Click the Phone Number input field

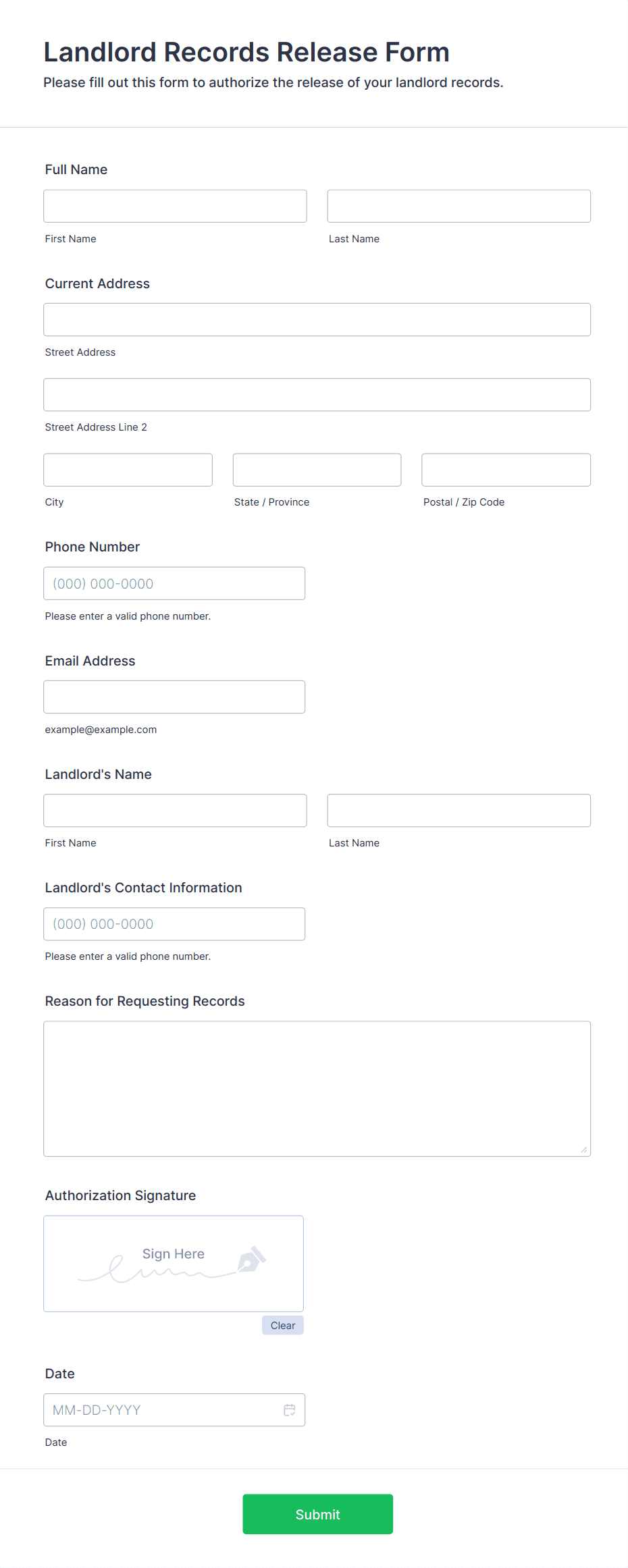[174, 583]
